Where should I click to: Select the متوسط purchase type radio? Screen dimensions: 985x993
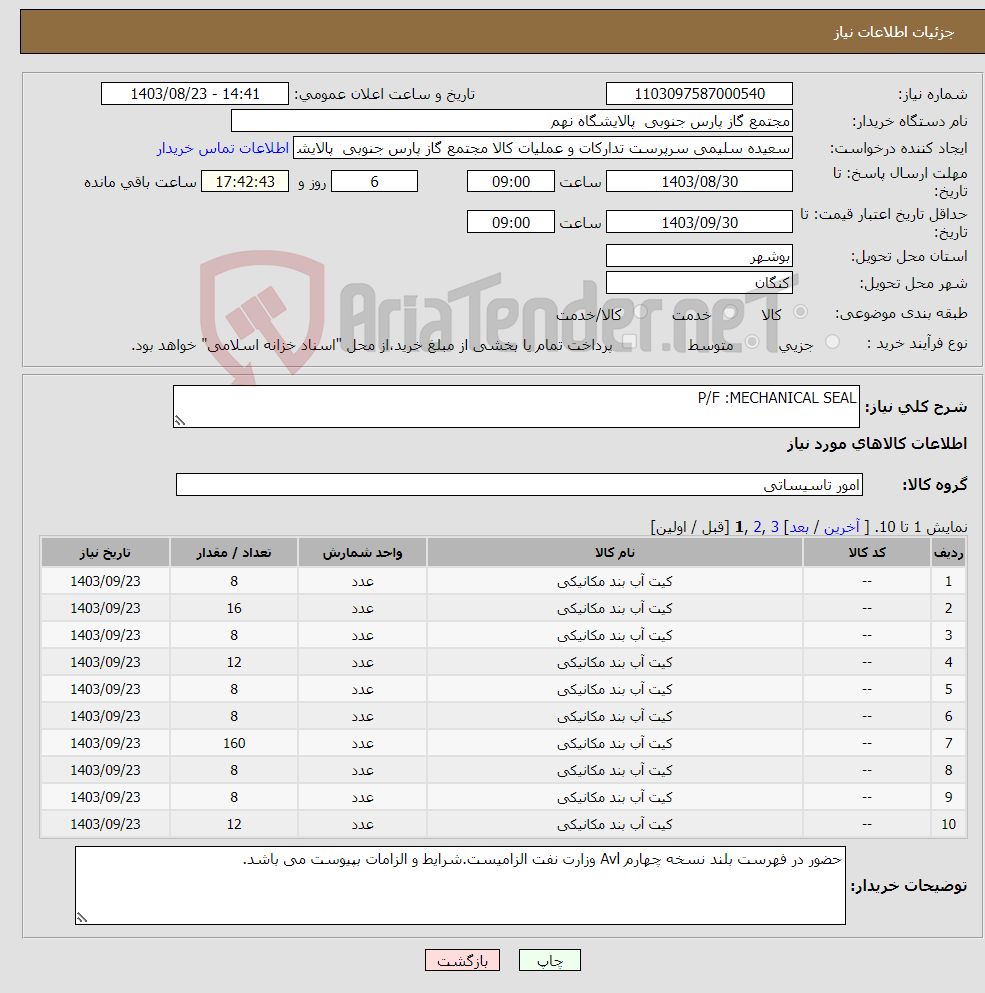coord(753,342)
